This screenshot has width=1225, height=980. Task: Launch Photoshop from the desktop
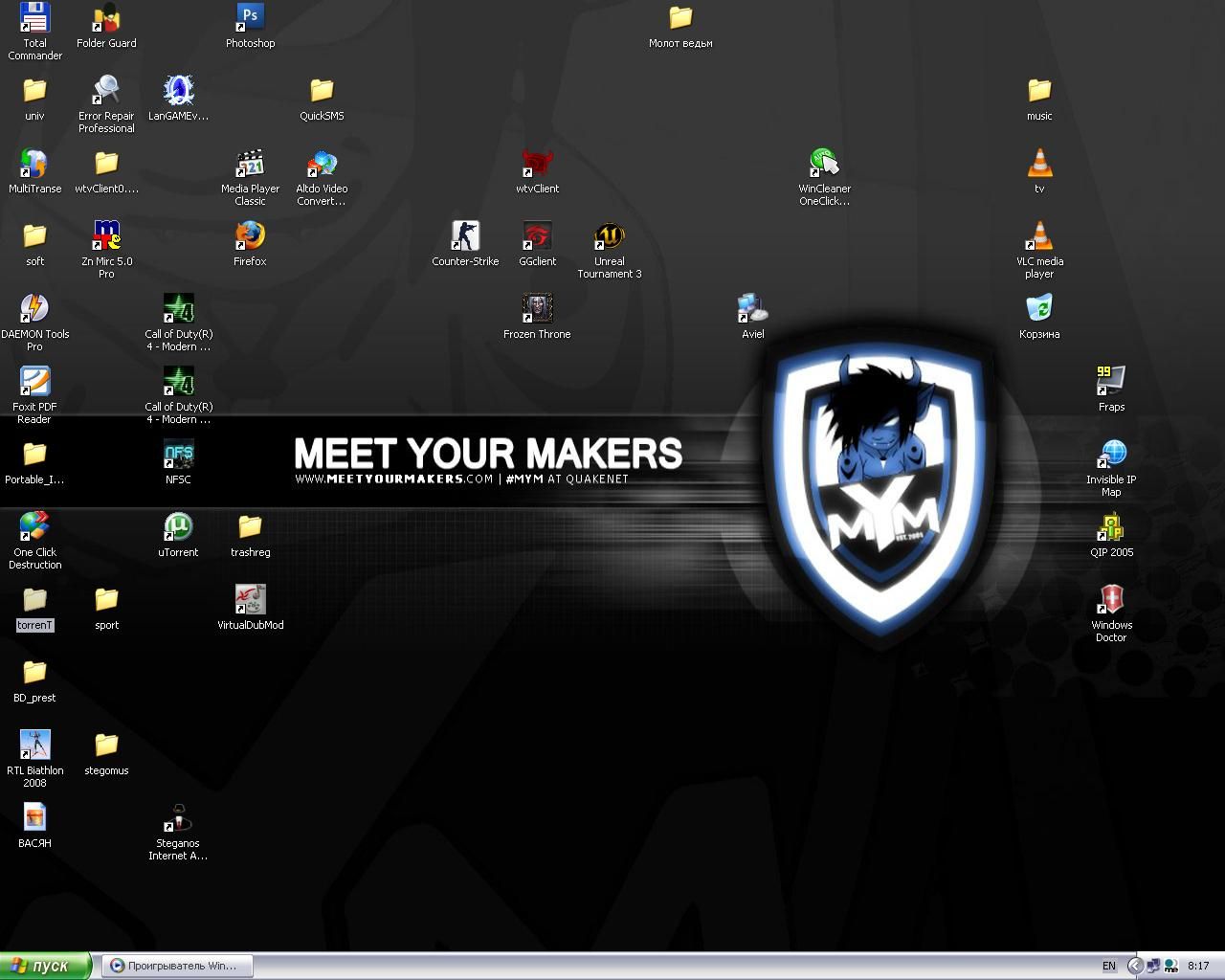[250, 17]
